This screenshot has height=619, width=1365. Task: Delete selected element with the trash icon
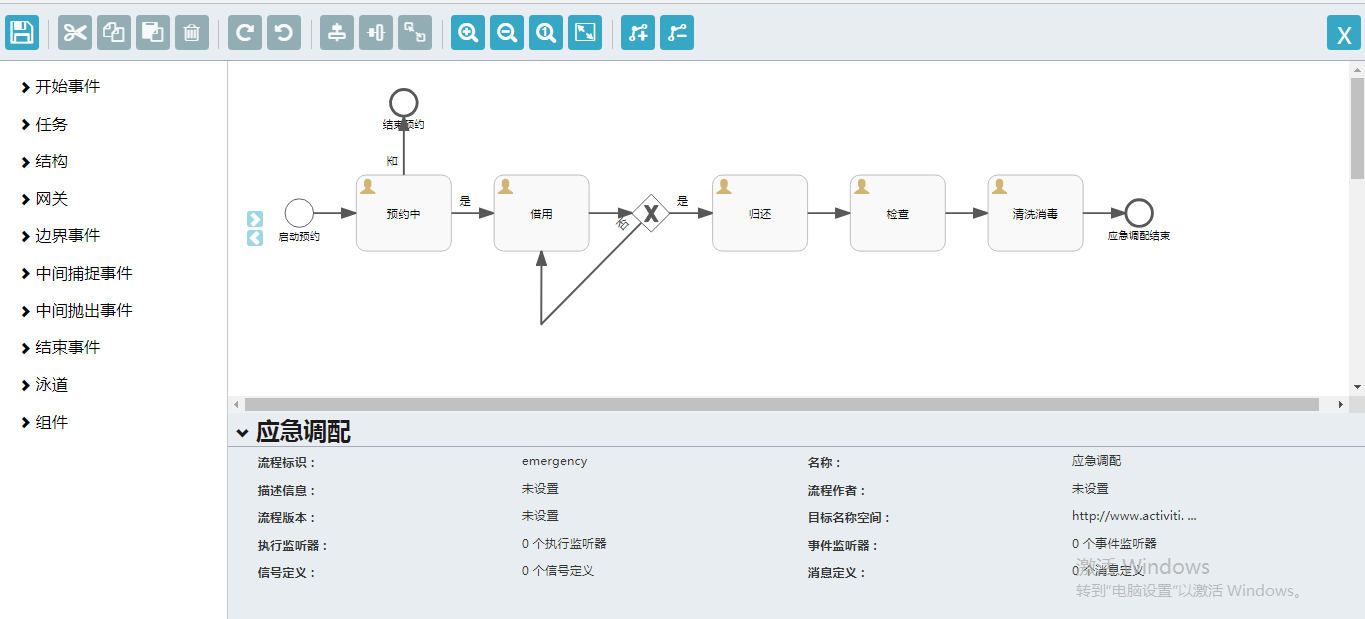(x=192, y=32)
